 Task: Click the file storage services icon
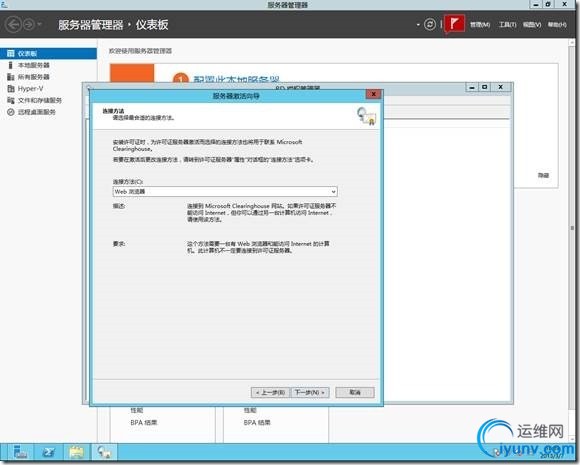[x=11, y=100]
